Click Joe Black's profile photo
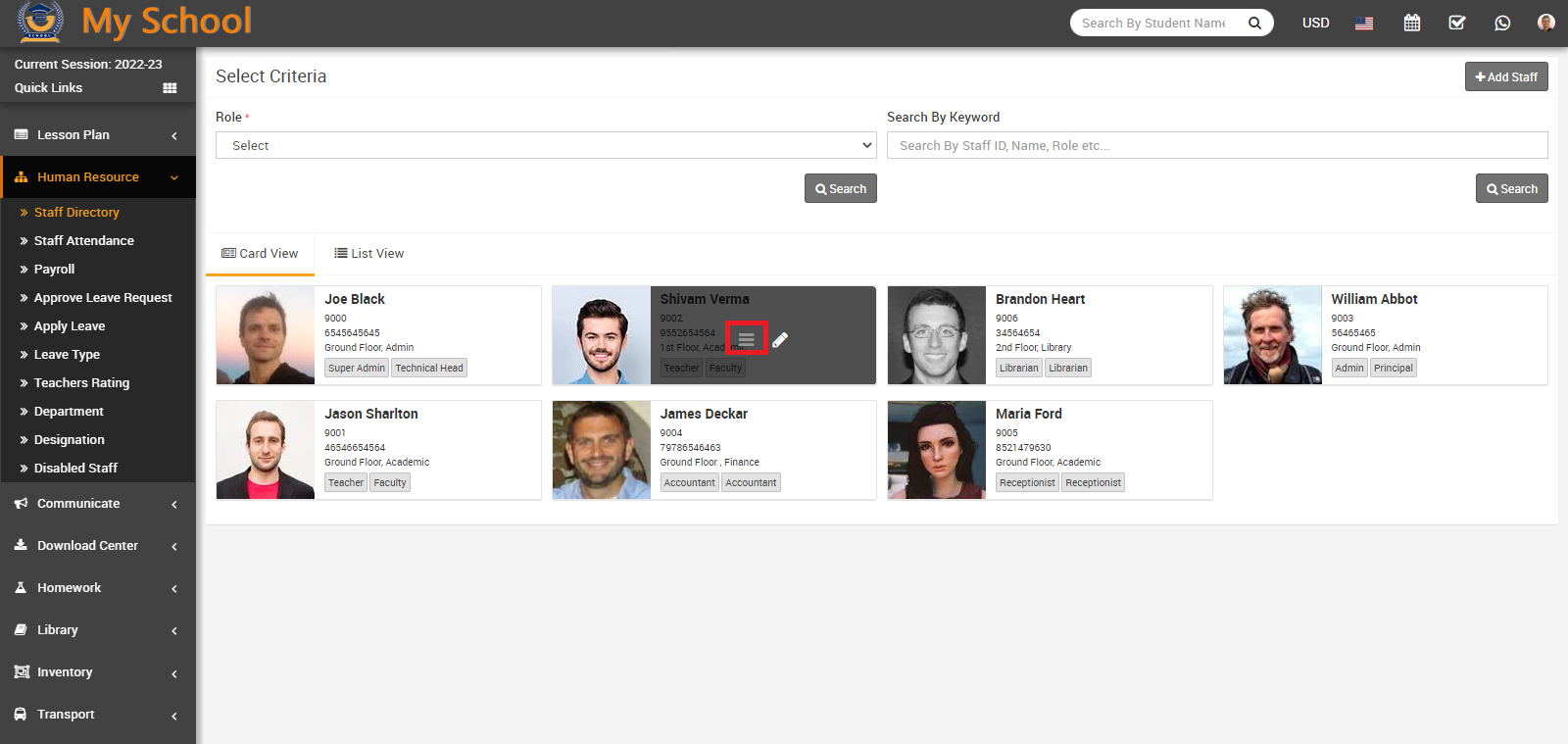Viewport: 1568px width, 744px height. pyautogui.click(x=266, y=335)
